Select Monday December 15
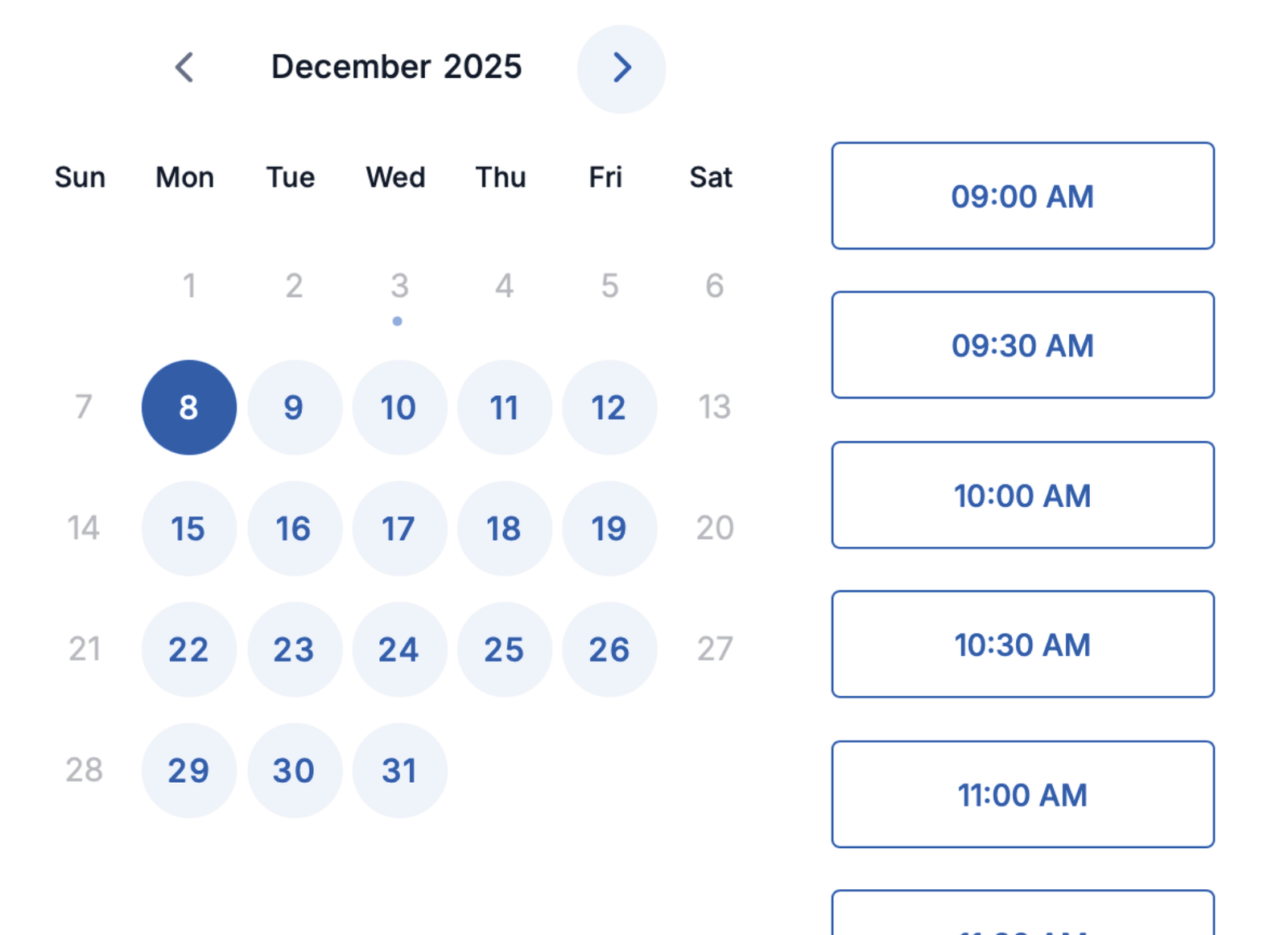The height and width of the screenshot is (935, 1288). (x=189, y=529)
